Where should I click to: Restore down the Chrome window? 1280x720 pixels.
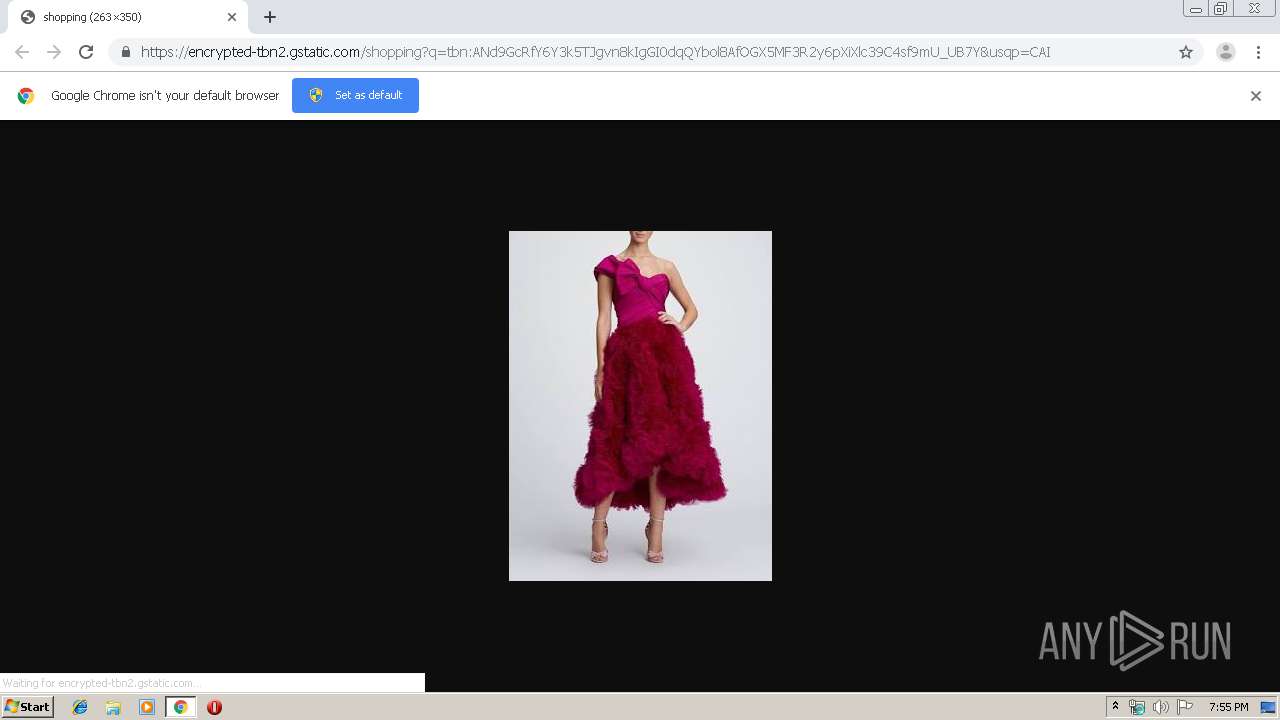click(1221, 9)
